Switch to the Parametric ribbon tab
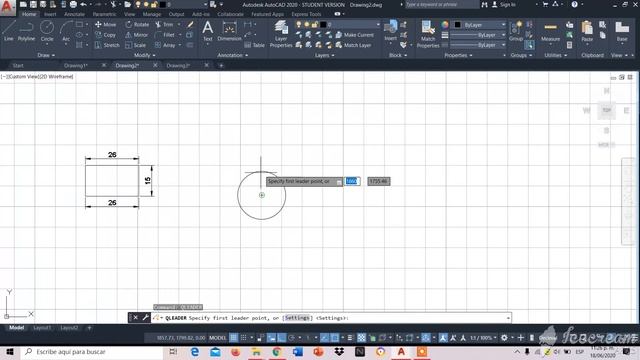This screenshot has width=640, height=360. tap(104, 14)
